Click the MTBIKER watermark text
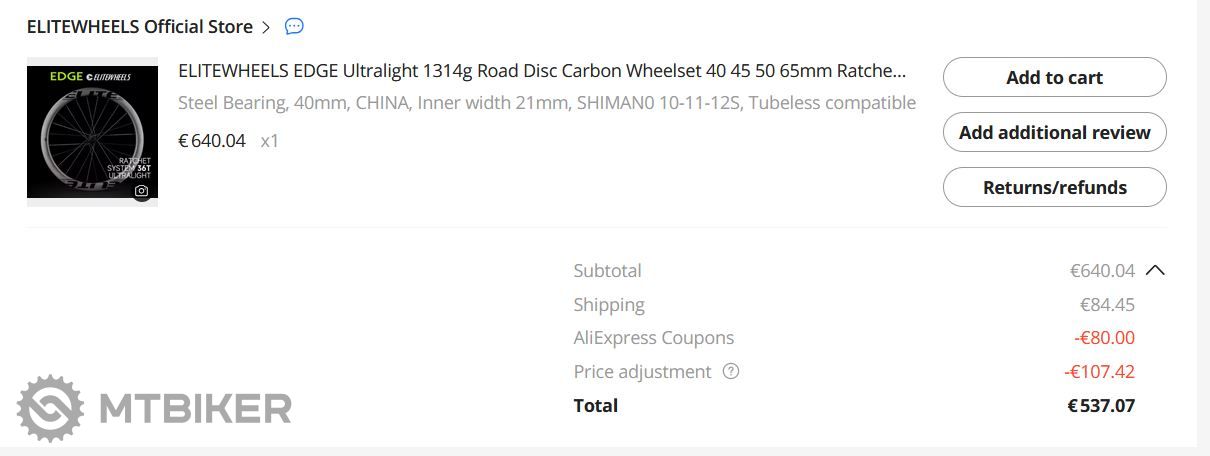The width and height of the screenshot is (1210, 456). pos(195,408)
